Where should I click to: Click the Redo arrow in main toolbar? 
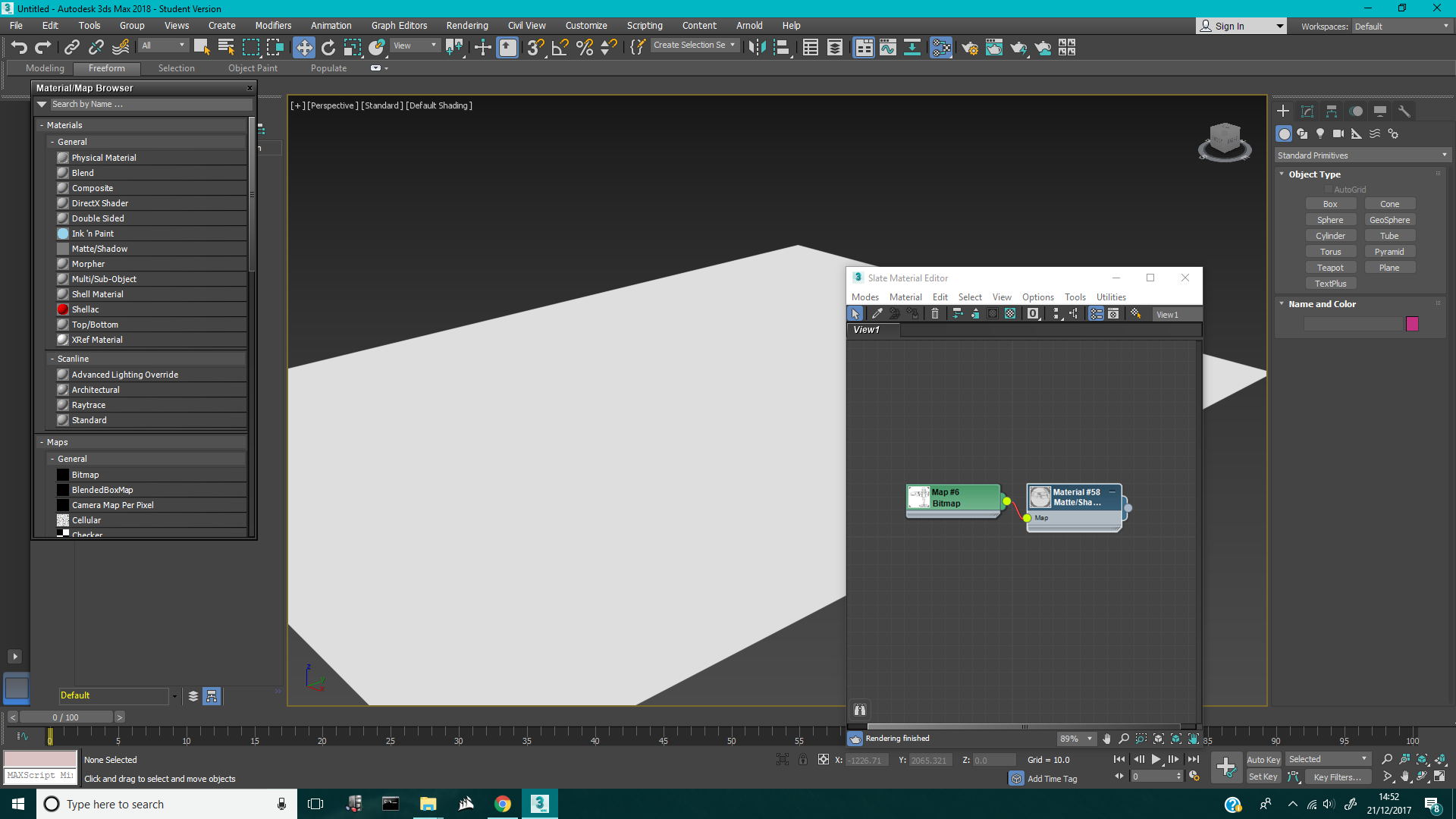pyautogui.click(x=43, y=47)
